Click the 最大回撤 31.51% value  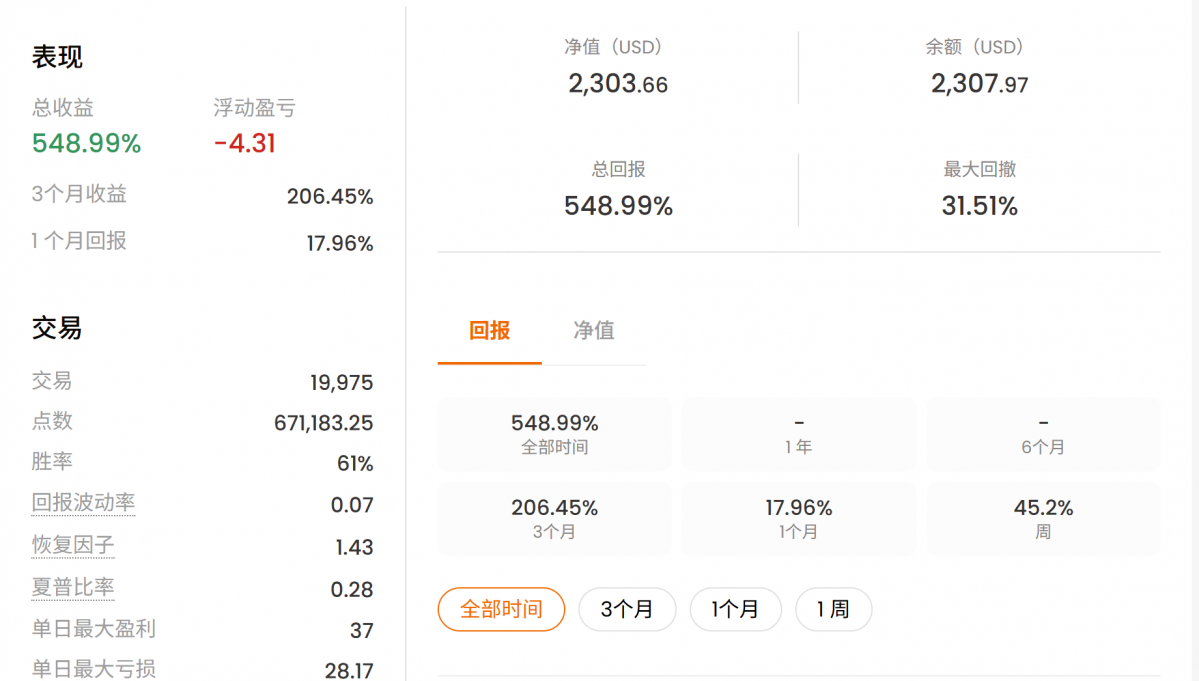(x=980, y=206)
